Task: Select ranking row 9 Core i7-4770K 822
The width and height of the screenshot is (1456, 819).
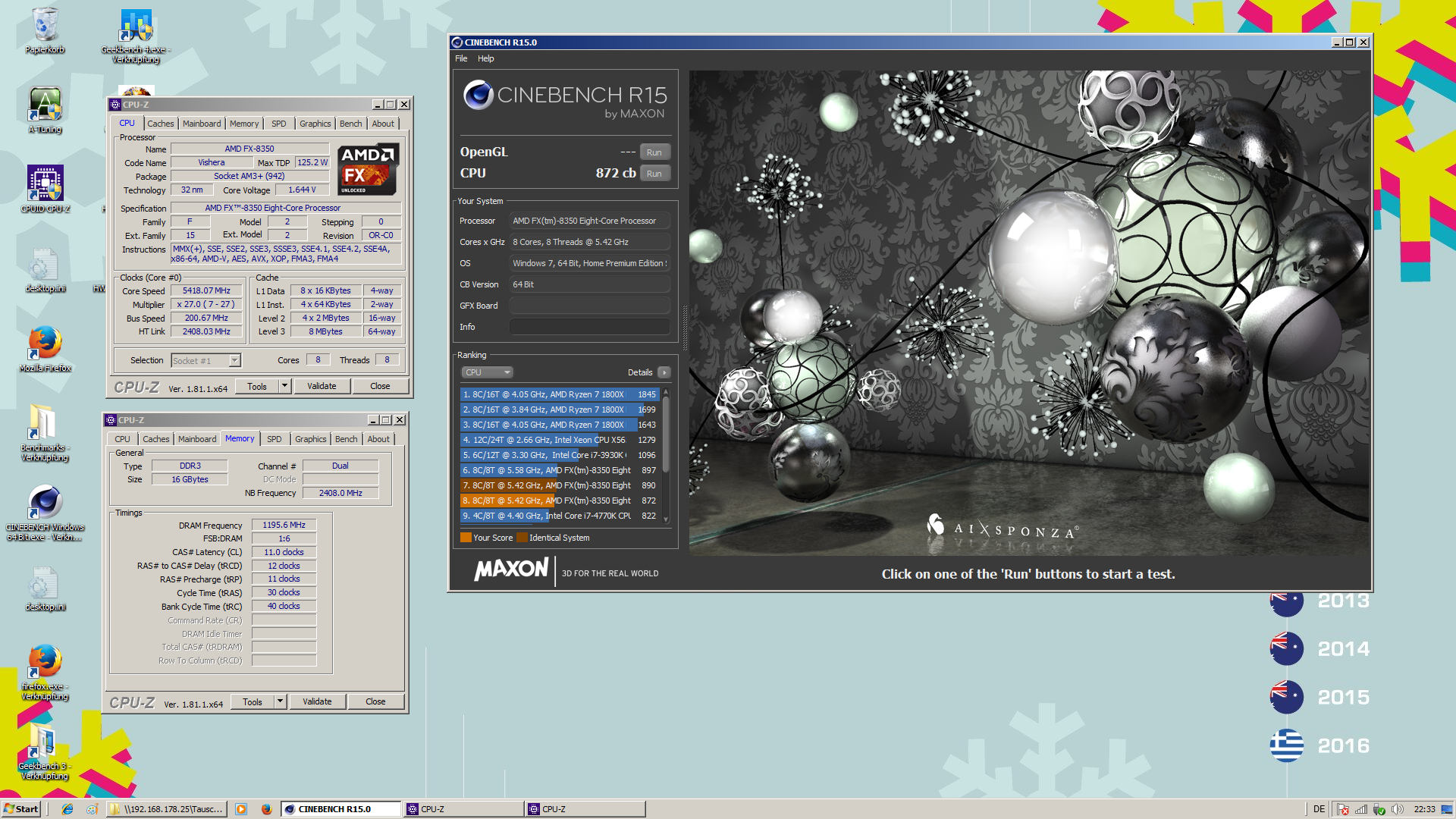Action: (x=560, y=516)
